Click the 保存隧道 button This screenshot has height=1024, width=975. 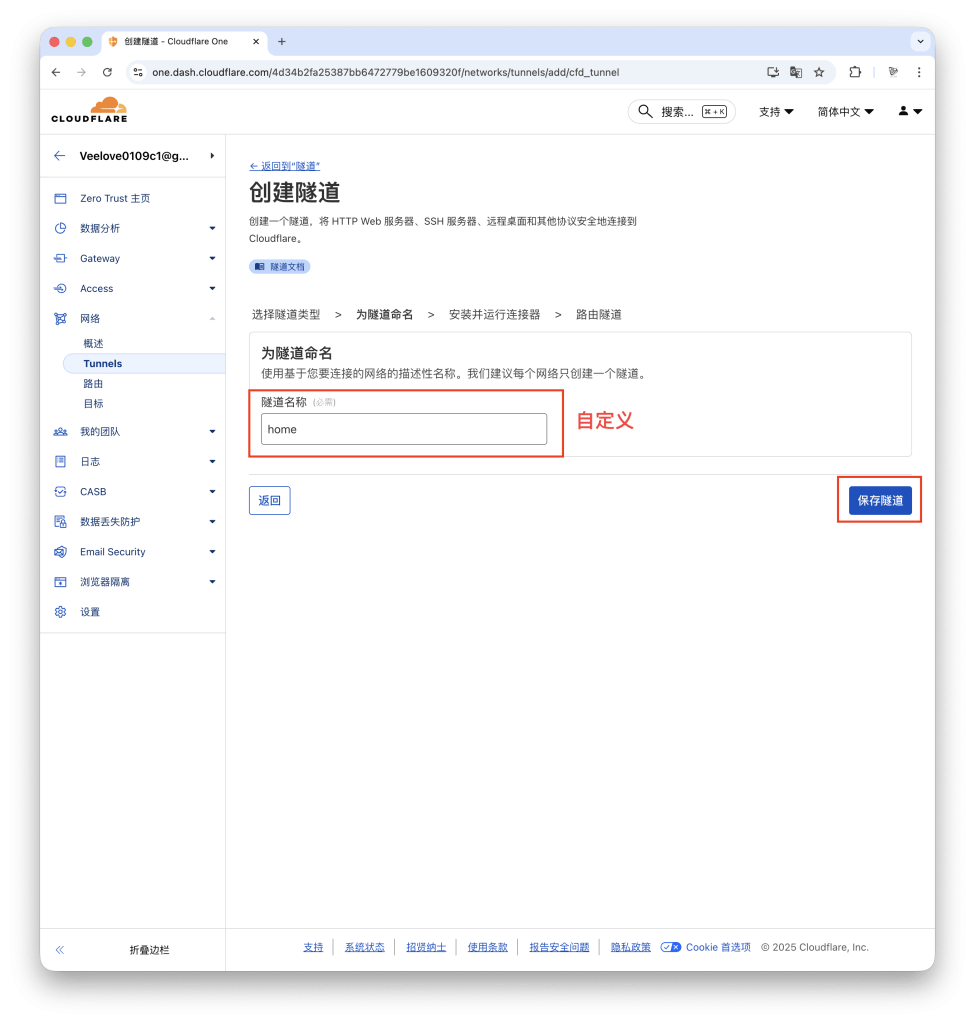[879, 500]
